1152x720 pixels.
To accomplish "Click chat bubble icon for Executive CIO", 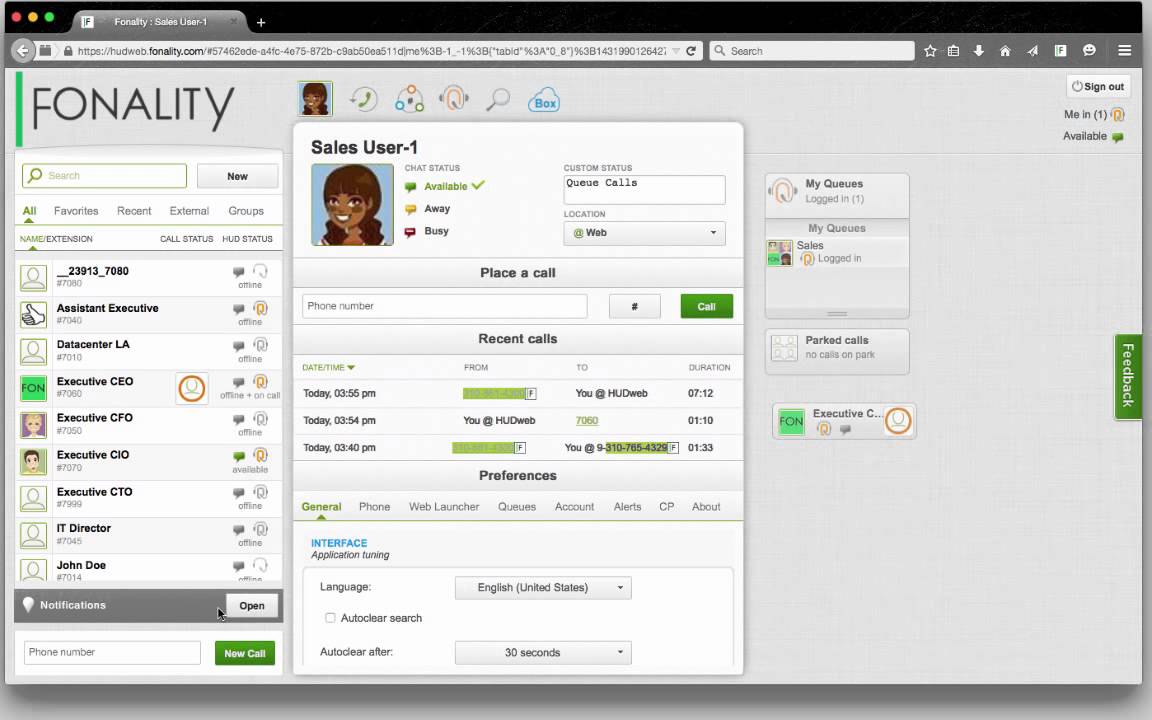I will click(x=239, y=456).
